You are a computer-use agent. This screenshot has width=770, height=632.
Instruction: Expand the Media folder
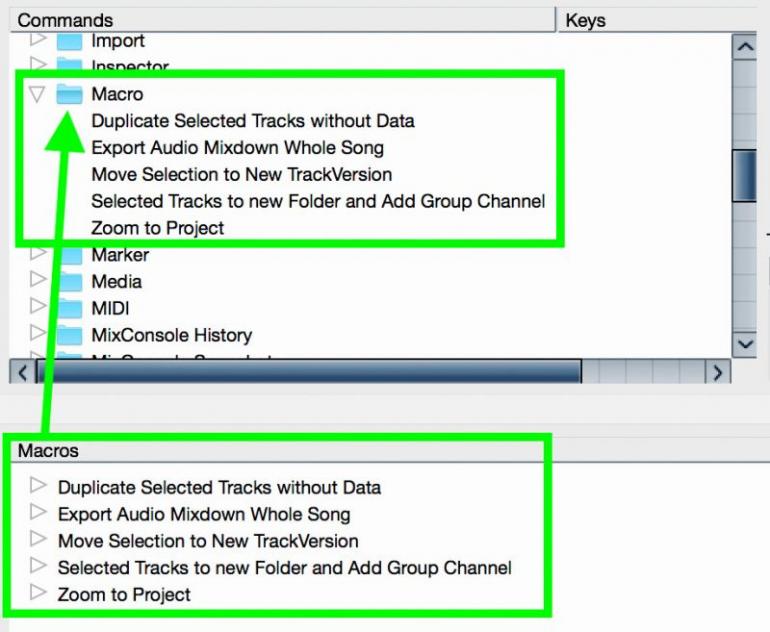(38, 280)
